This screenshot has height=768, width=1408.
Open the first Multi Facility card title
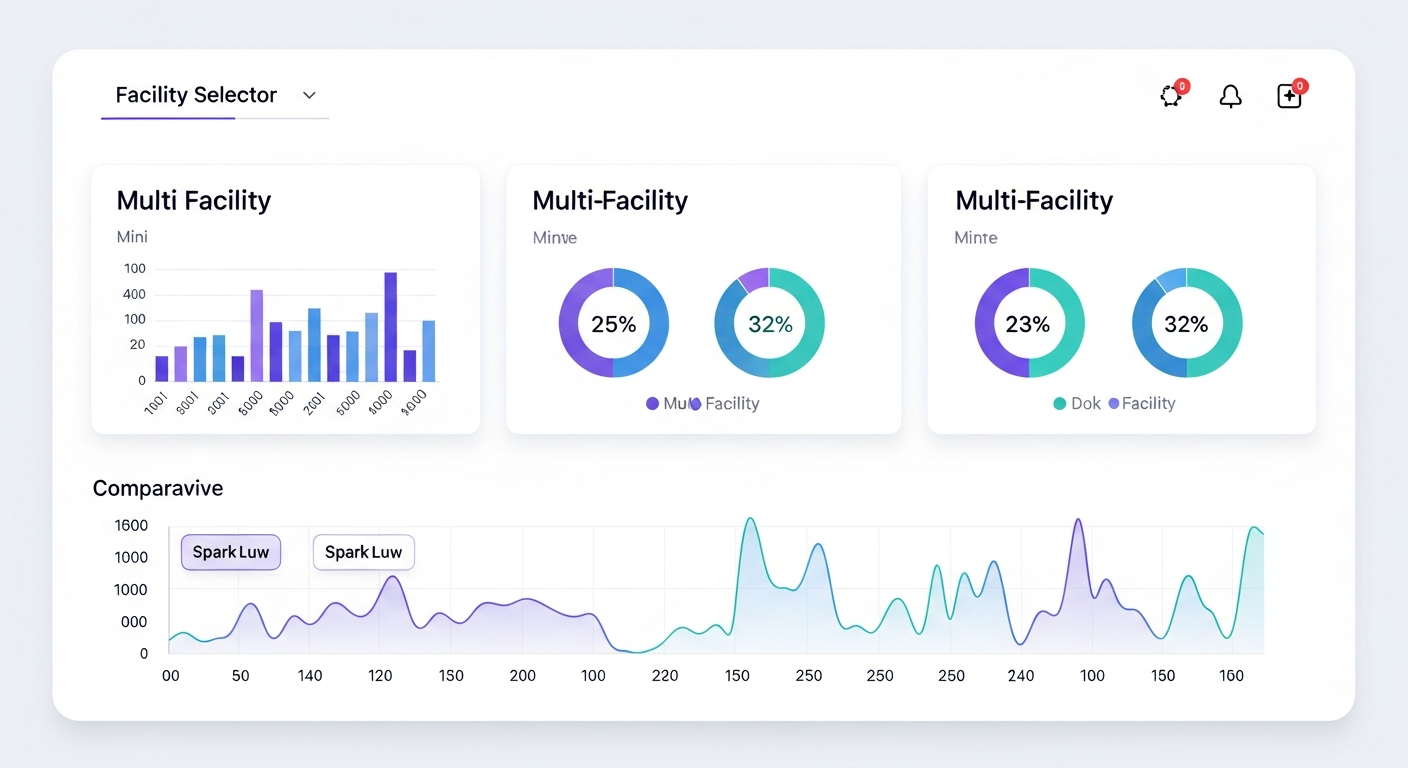(194, 200)
